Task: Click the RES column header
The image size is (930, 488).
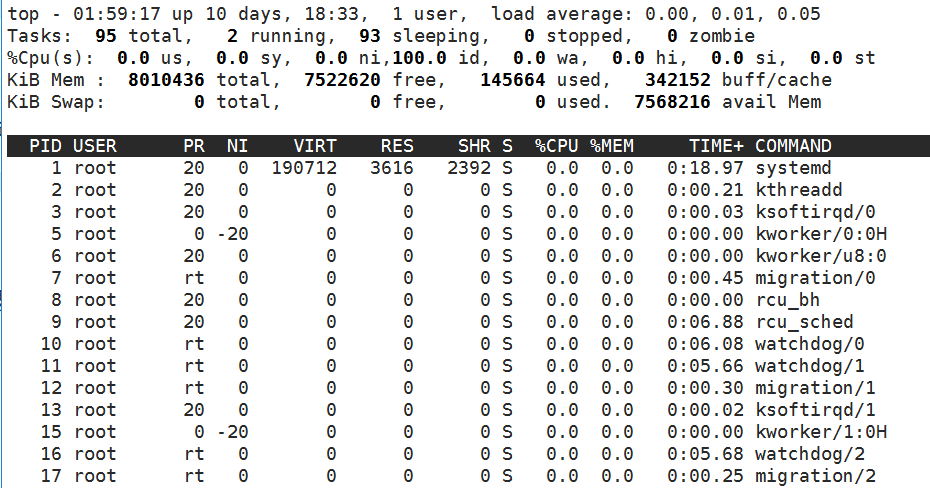Action: click(397, 146)
